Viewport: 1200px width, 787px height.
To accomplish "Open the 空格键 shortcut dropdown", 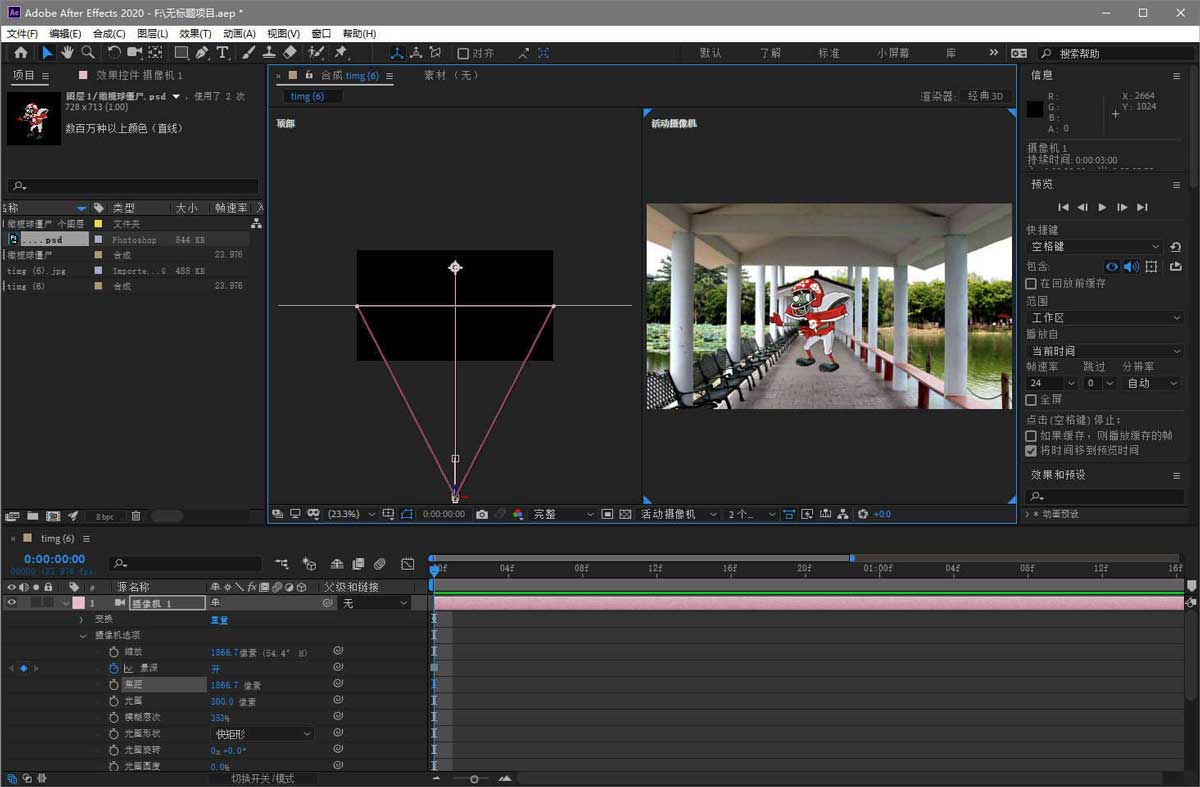I will tap(1094, 247).
